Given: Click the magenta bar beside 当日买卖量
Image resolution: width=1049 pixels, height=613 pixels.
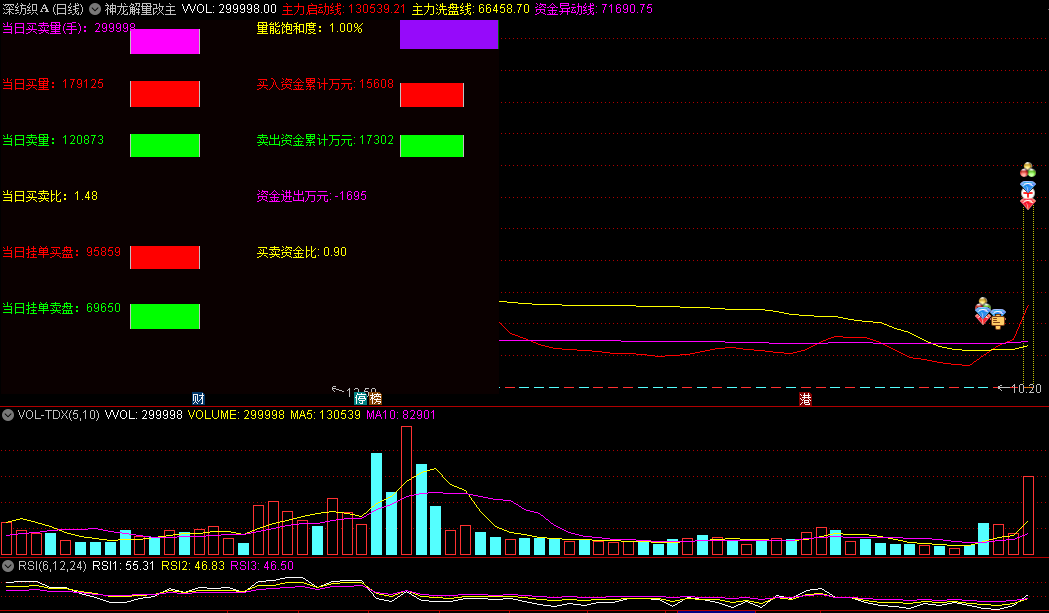Looking at the screenshot, I should click(165, 41).
